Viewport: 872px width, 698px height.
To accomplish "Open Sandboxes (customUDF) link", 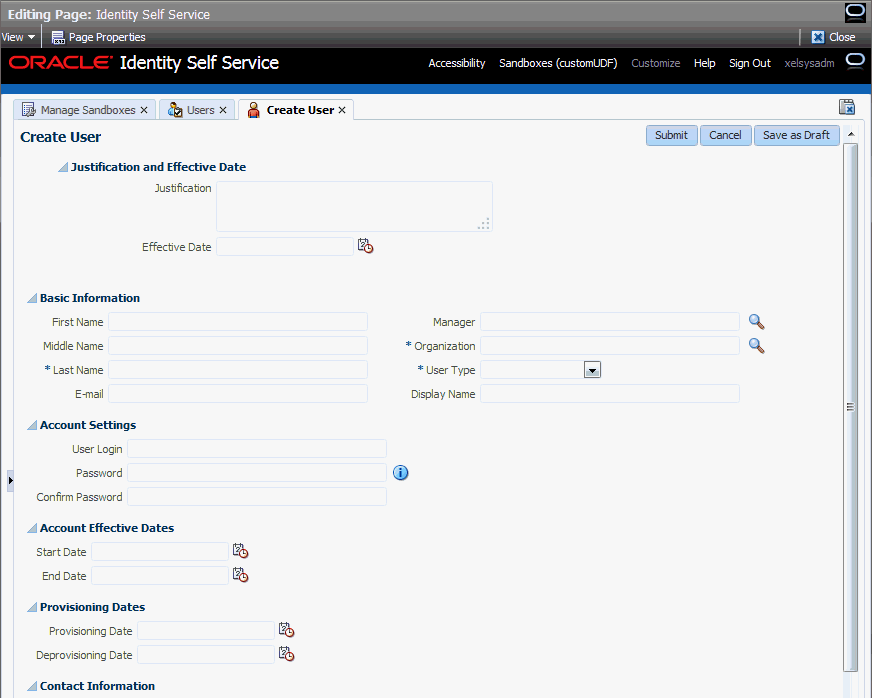I will point(558,63).
